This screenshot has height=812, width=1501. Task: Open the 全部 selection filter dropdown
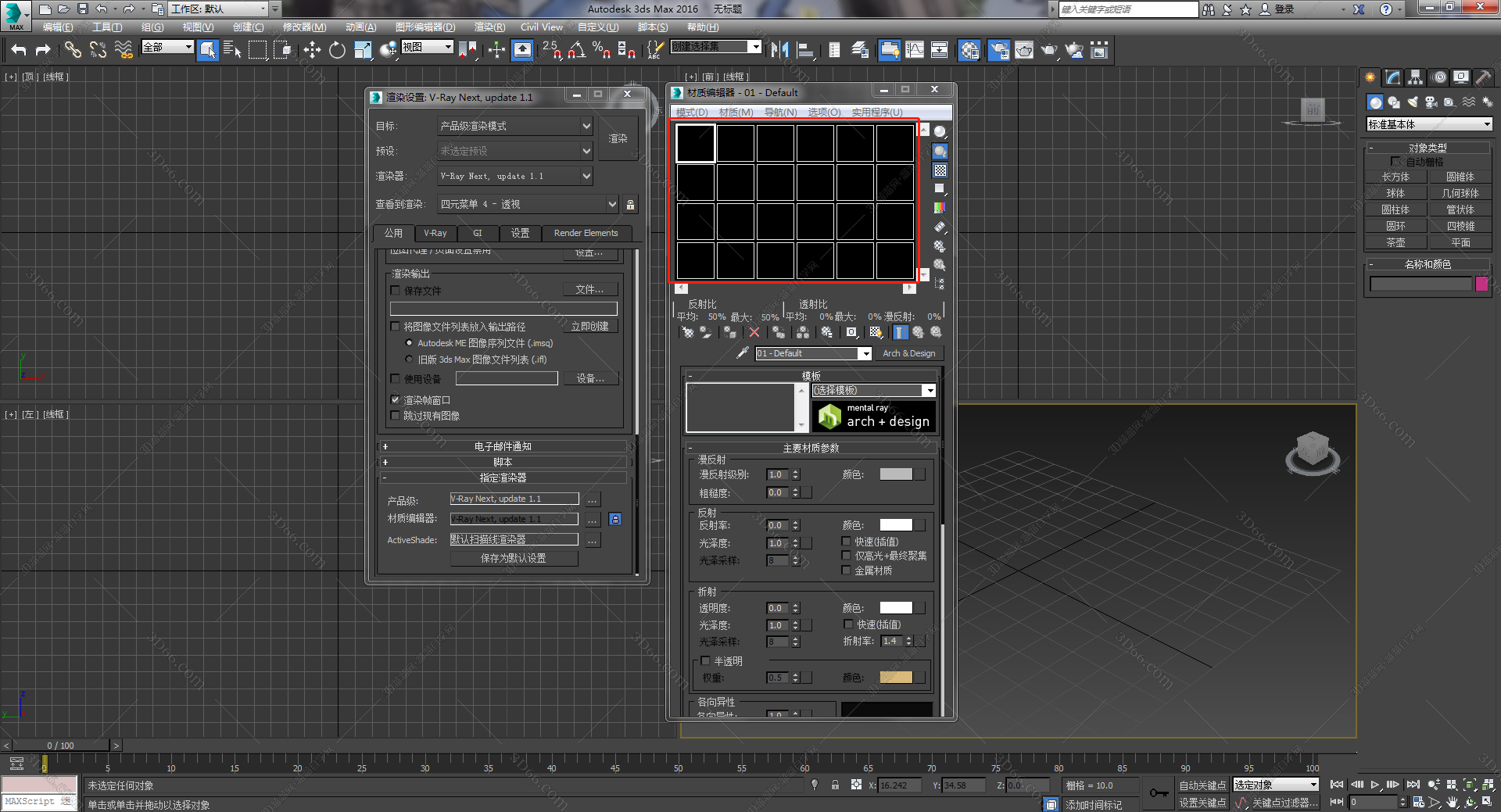pyautogui.click(x=167, y=47)
